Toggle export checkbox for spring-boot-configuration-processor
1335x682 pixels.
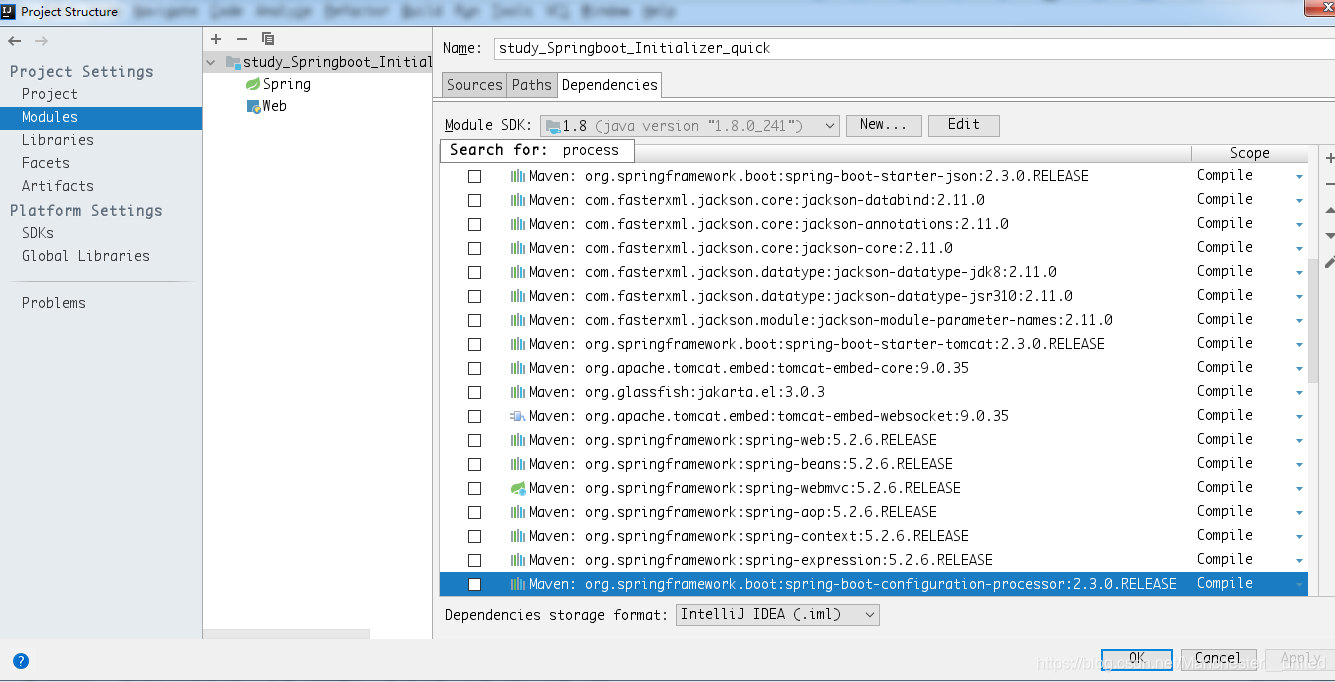click(x=475, y=584)
